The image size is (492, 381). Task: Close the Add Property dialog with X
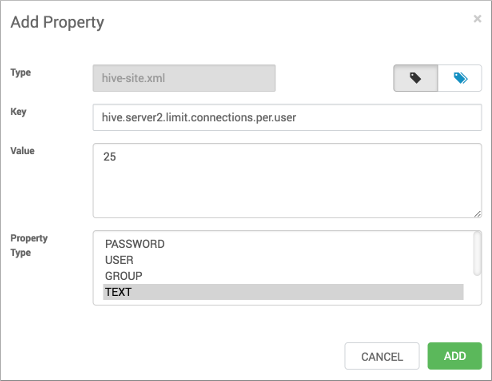pyautogui.click(x=477, y=19)
